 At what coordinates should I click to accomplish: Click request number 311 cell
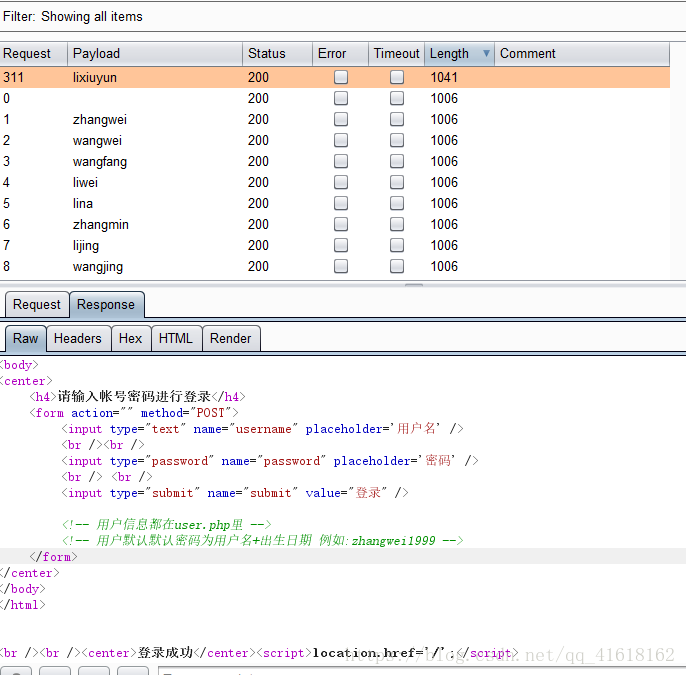pos(14,77)
